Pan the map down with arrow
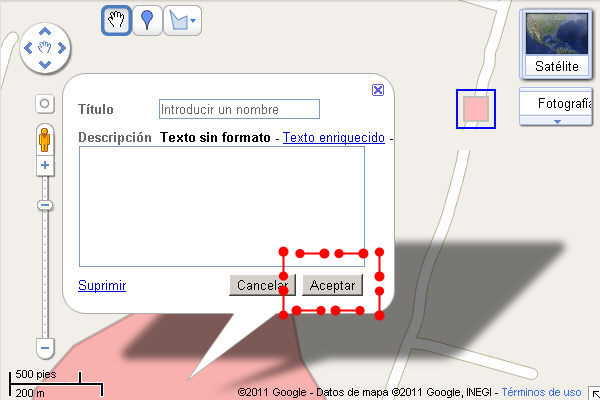The height and width of the screenshot is (400, 600). coord(45,65)
